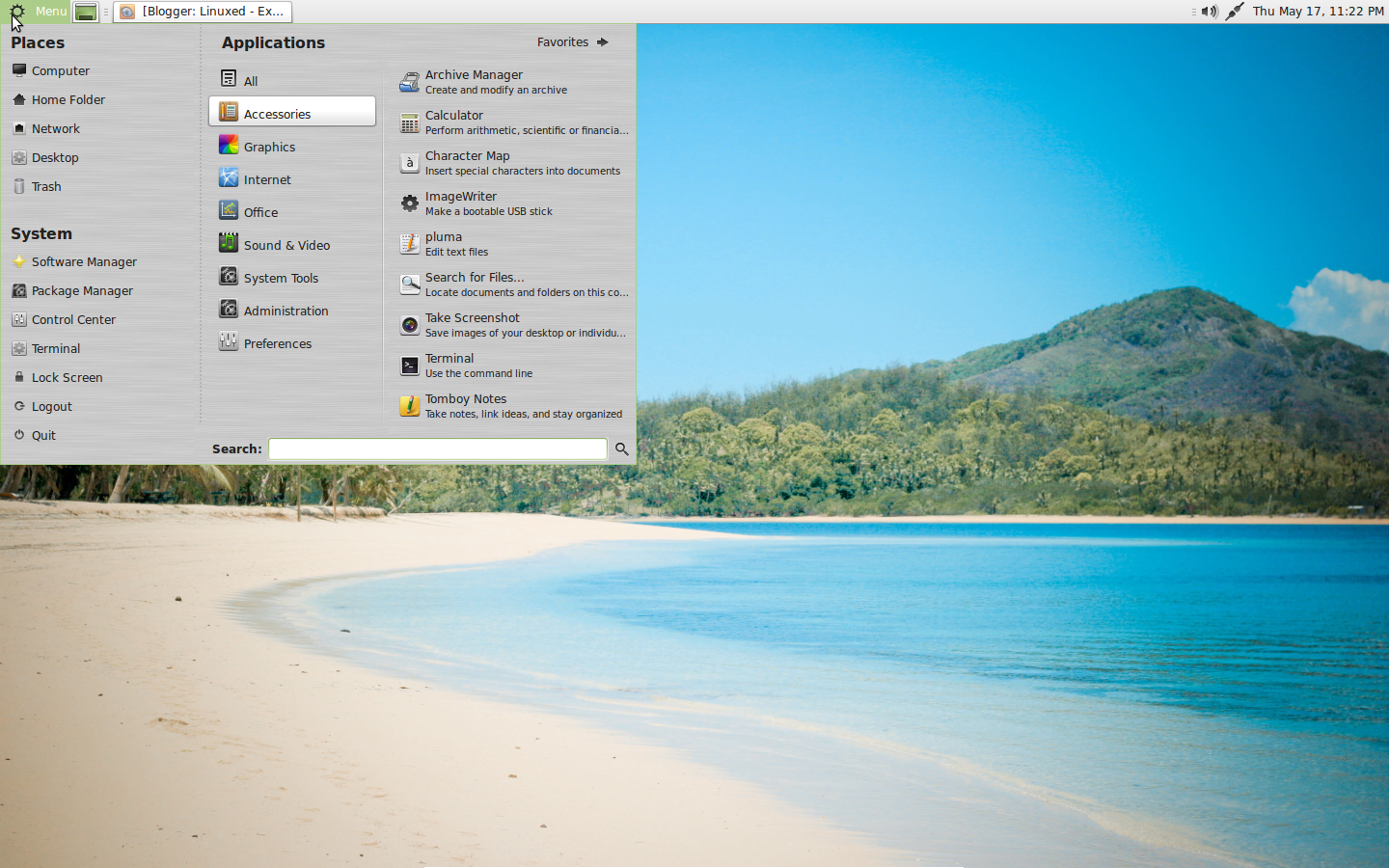Select the Accessories category
The height and width of the screenshot is (868, 1389).
coord(277,113)
